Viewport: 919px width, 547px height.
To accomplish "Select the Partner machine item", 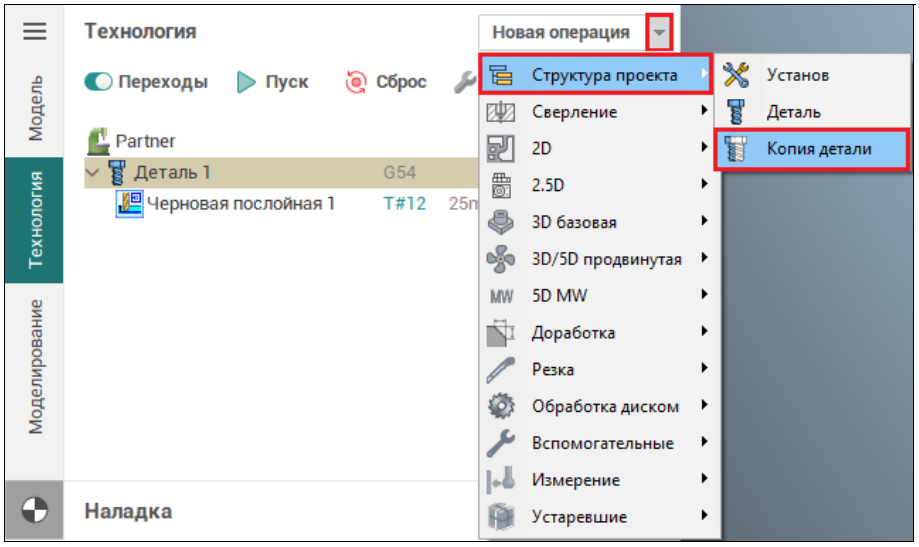I will pyautogui.click(x=145, y=141).
